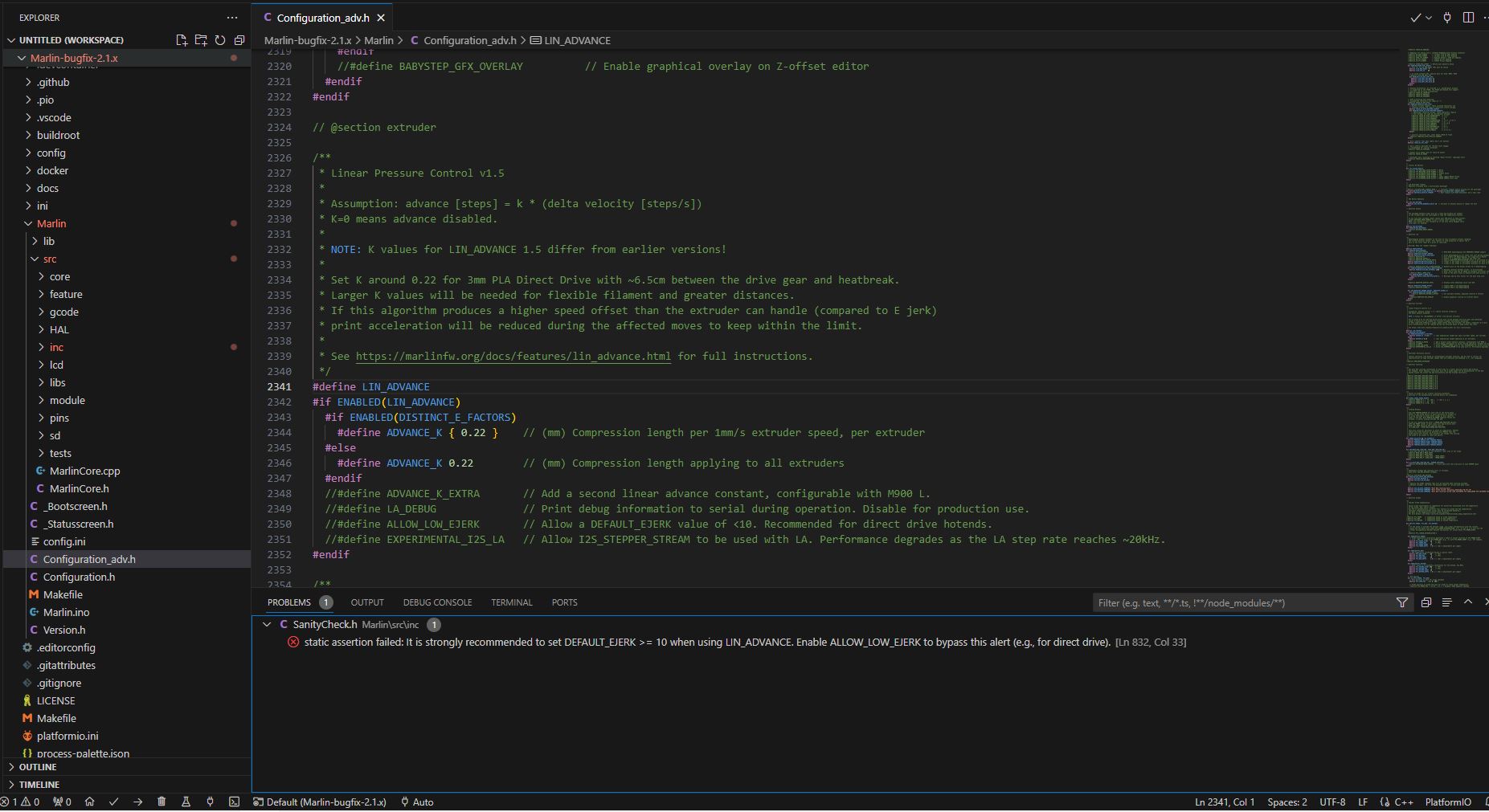Open PlatformIO Home from status bar
The height and width of the screenshot is (812, 1489).
click(89, 802)
